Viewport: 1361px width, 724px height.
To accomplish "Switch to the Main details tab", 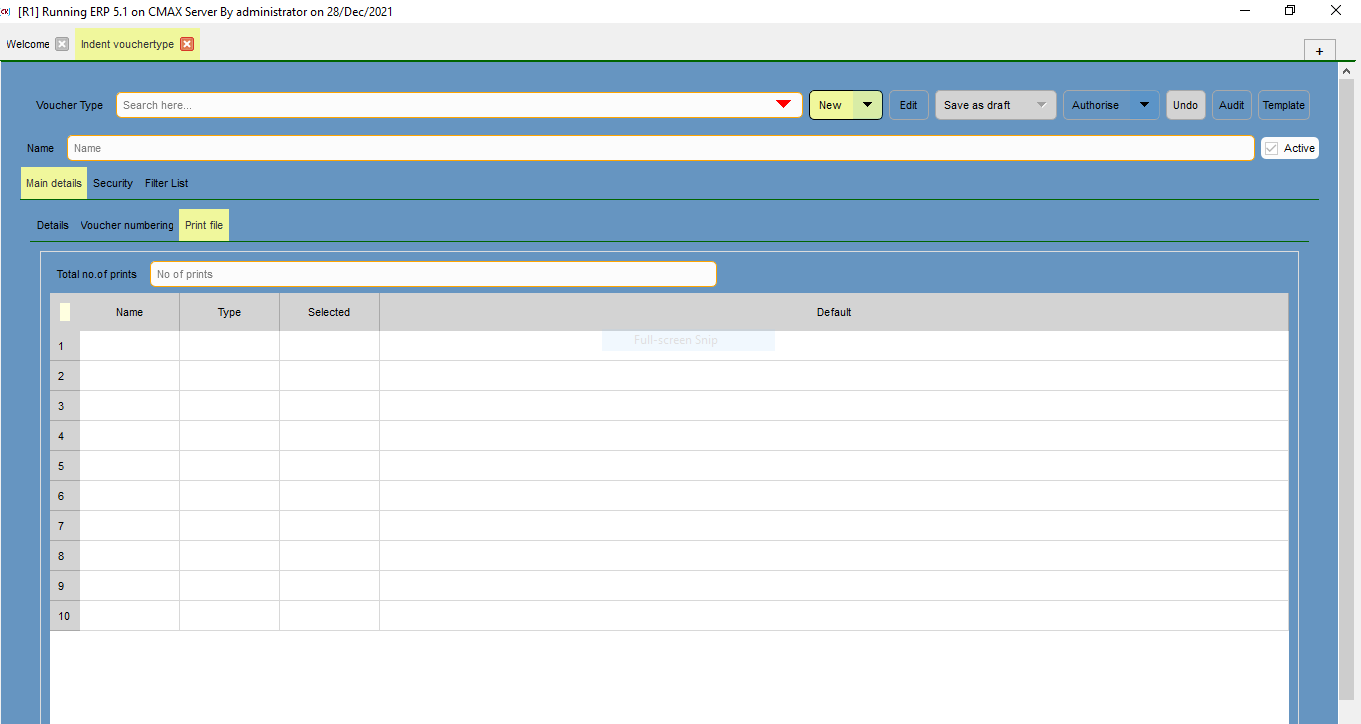I will [x=54, y=183].
